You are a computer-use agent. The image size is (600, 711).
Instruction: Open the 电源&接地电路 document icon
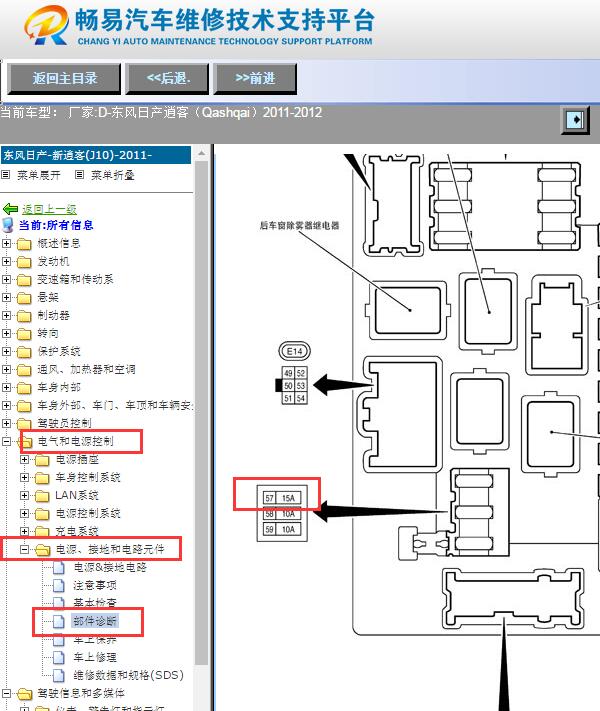59,568
